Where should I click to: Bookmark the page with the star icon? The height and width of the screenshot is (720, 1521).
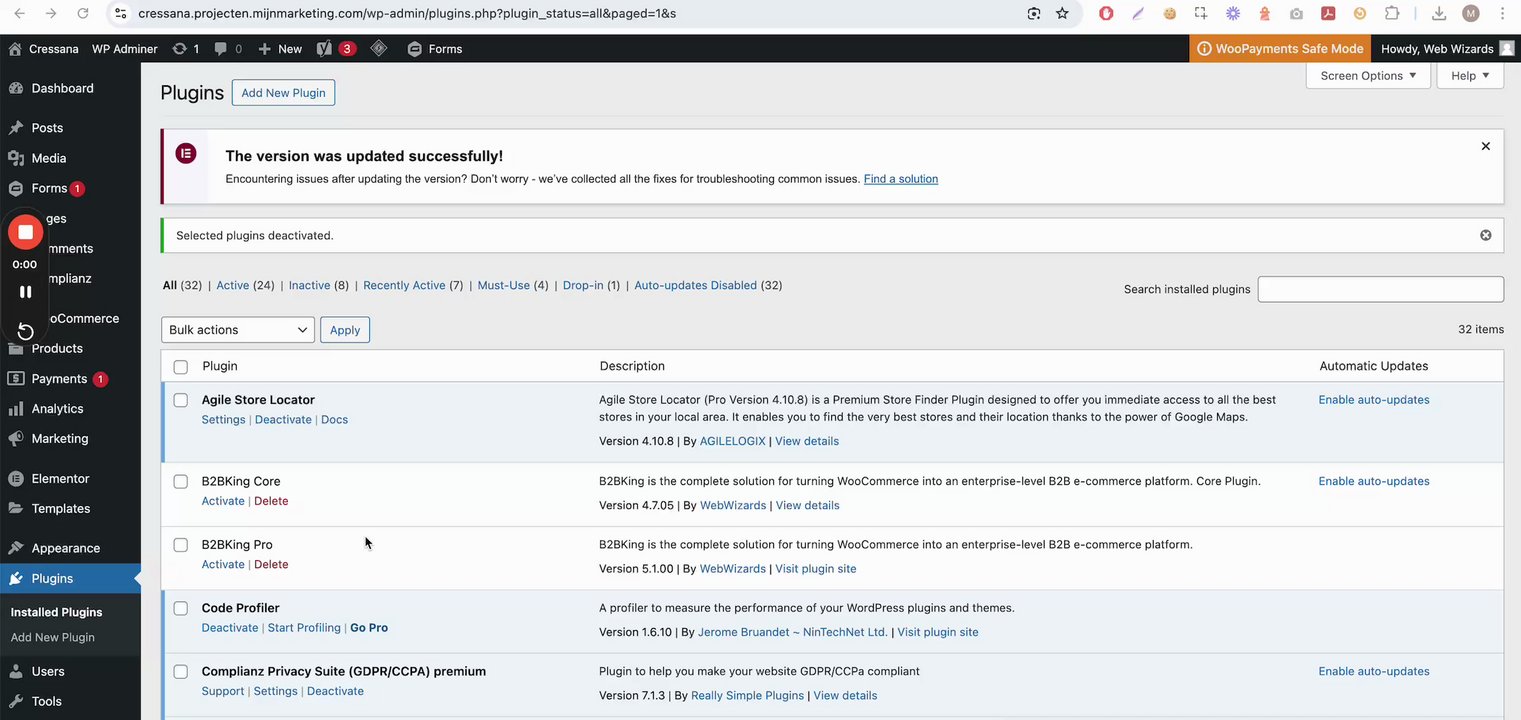tap(1062, 14)
